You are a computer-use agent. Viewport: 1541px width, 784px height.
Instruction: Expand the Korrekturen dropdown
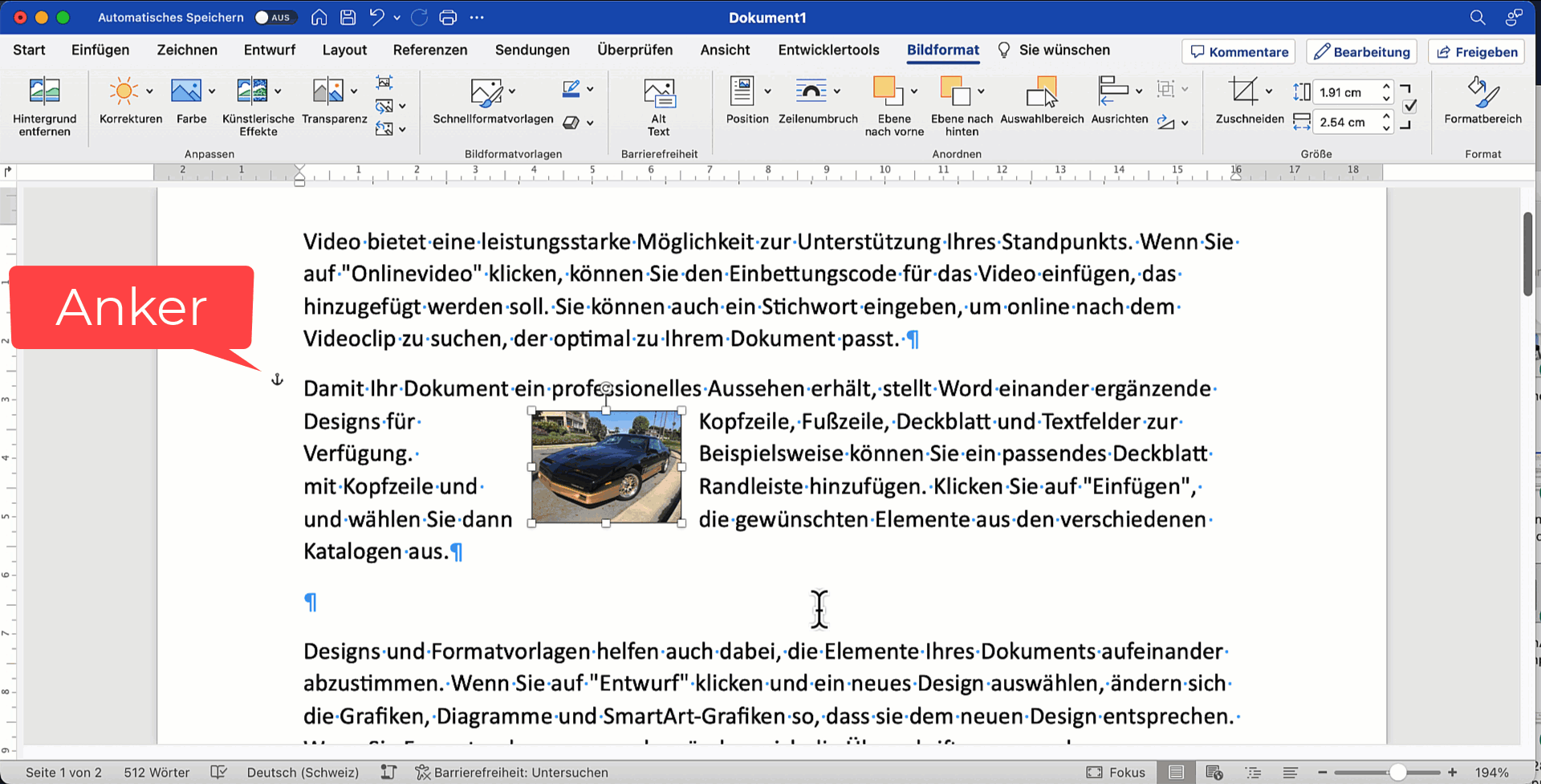pyautogui.click(x=149, y=91)
